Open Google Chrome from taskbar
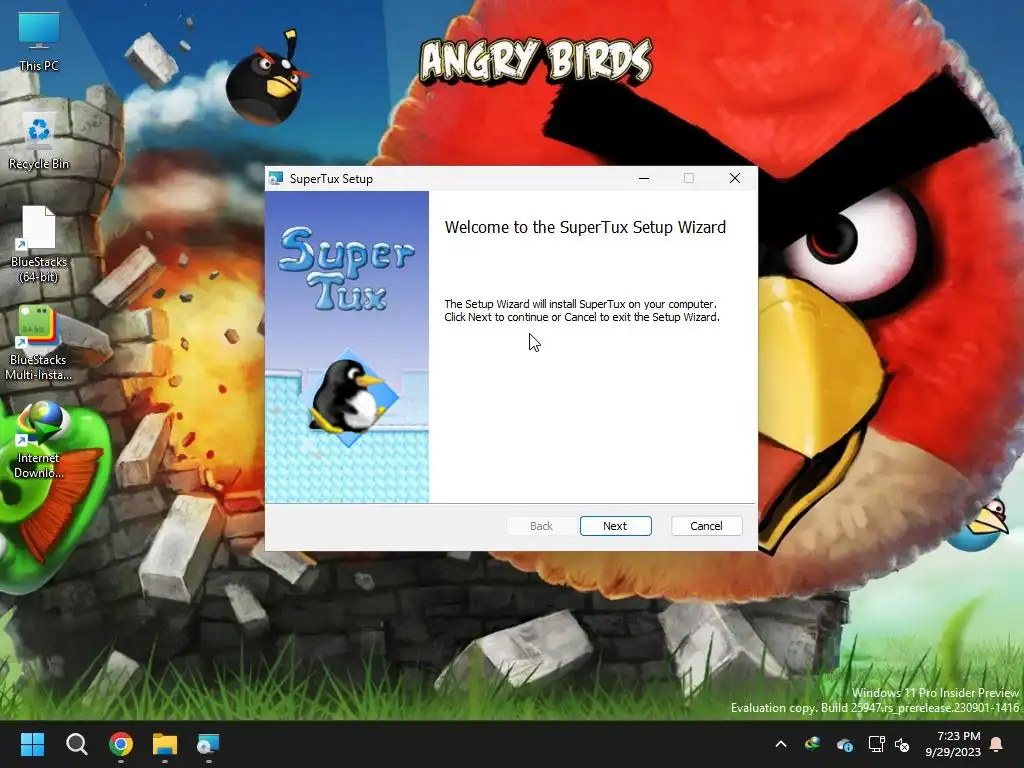 pos(121,744)
